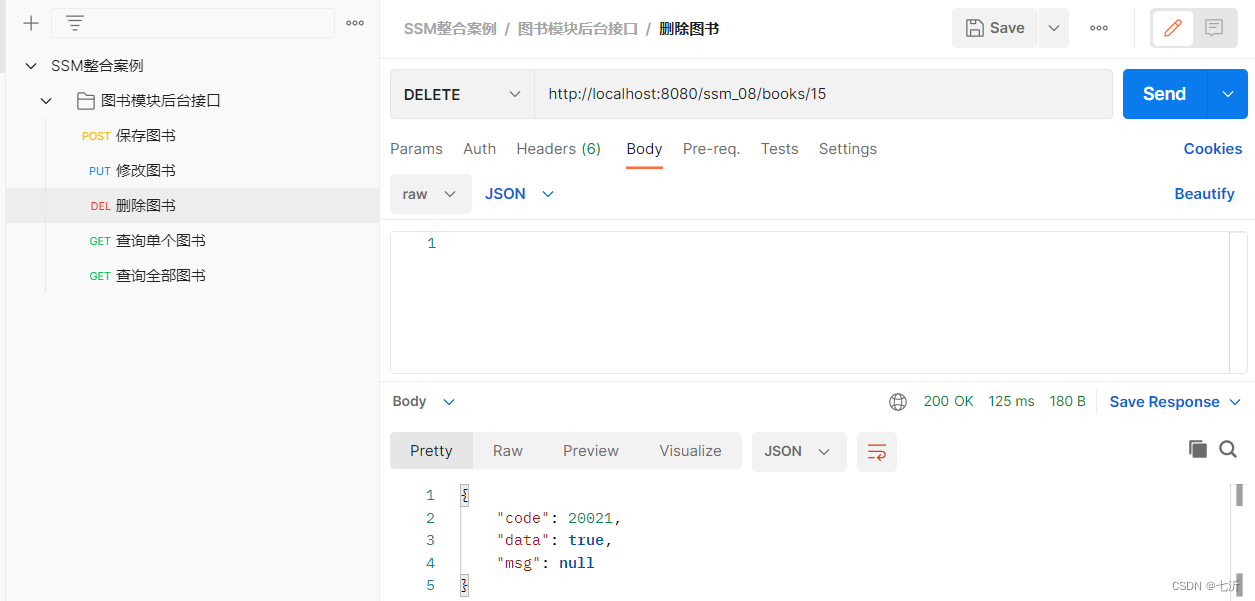Open the comments panel icon
The width and height of the screenshot is (1255, 601).
[x=1213, y=27]
